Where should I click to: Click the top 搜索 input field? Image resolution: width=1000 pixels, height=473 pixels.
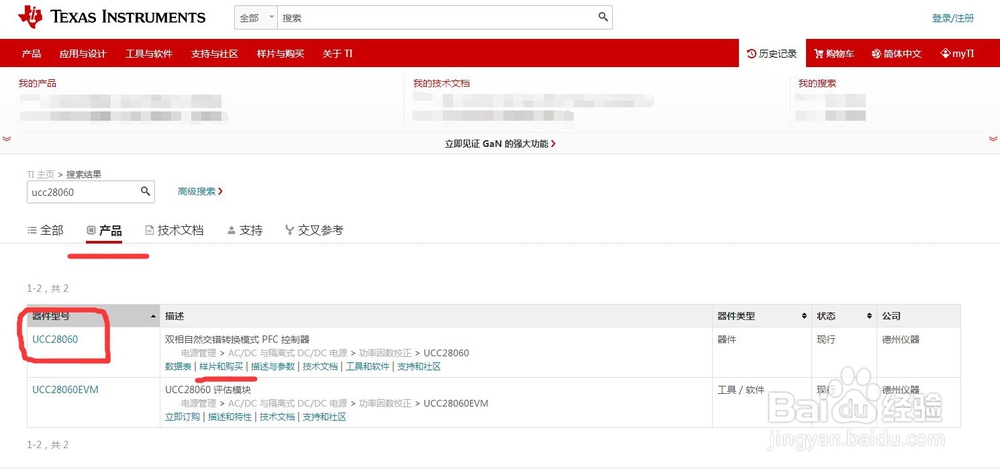click(x=437, y=18)
